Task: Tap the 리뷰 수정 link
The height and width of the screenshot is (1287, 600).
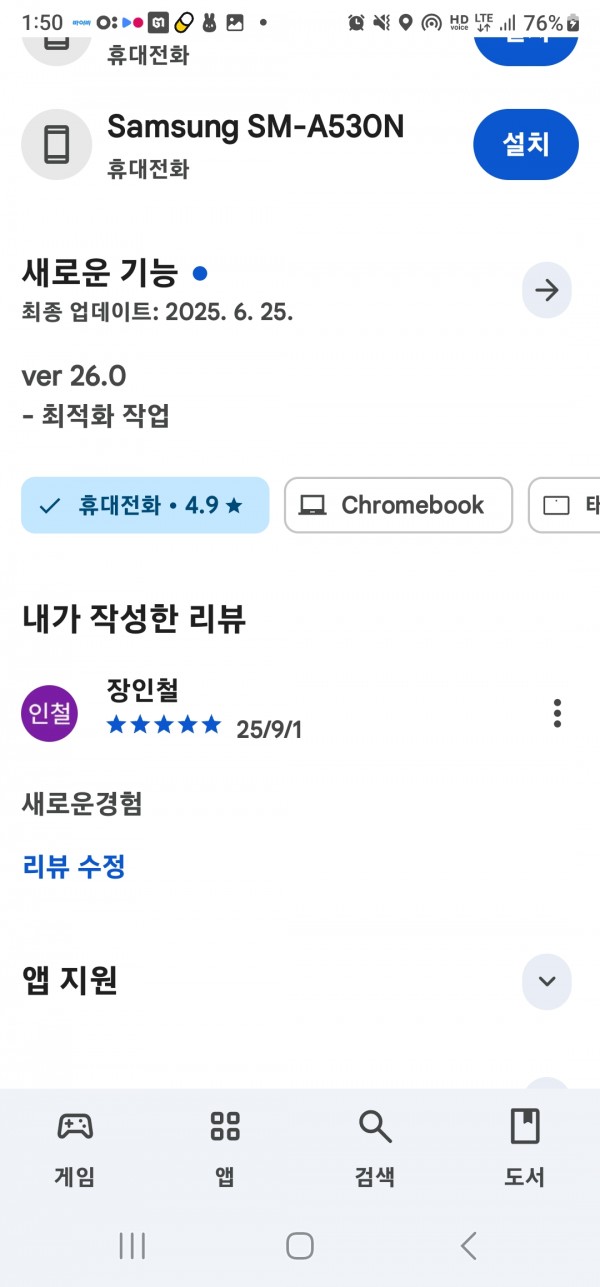Action: (74, 866)
